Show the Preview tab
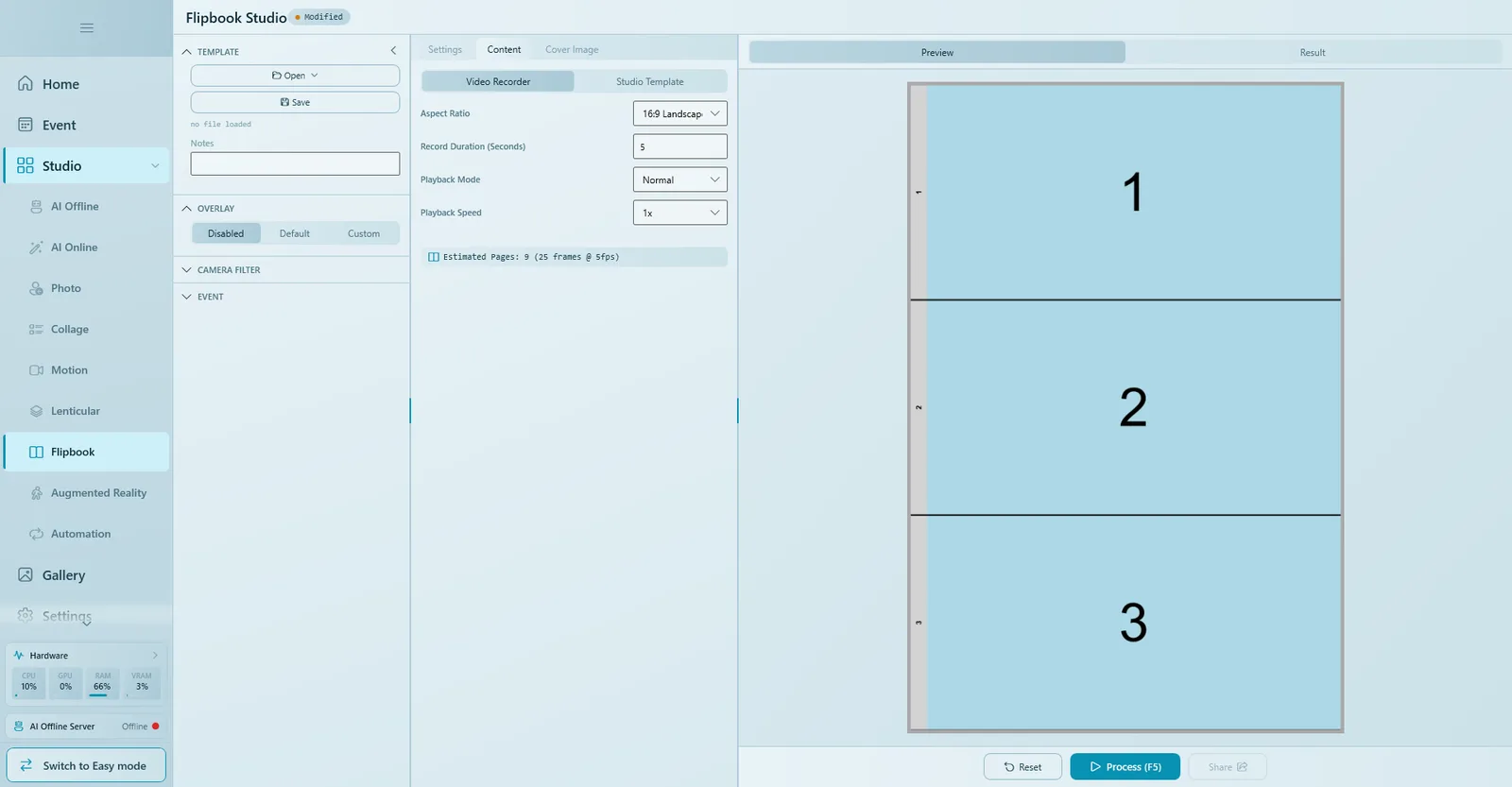The width and height of the screenshot is (1512, 787). (937, 52)
